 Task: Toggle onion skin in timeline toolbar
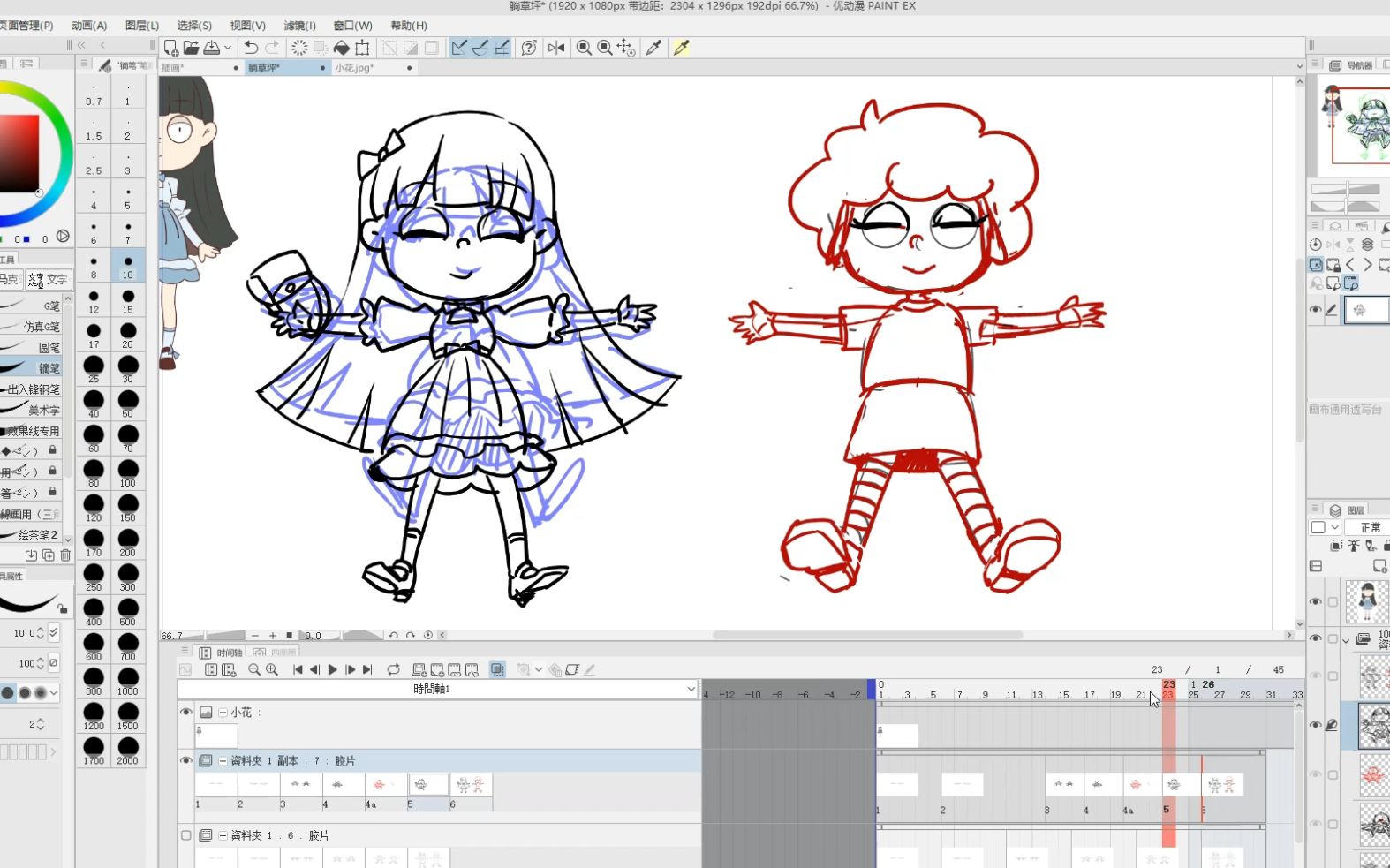(498, 670)
